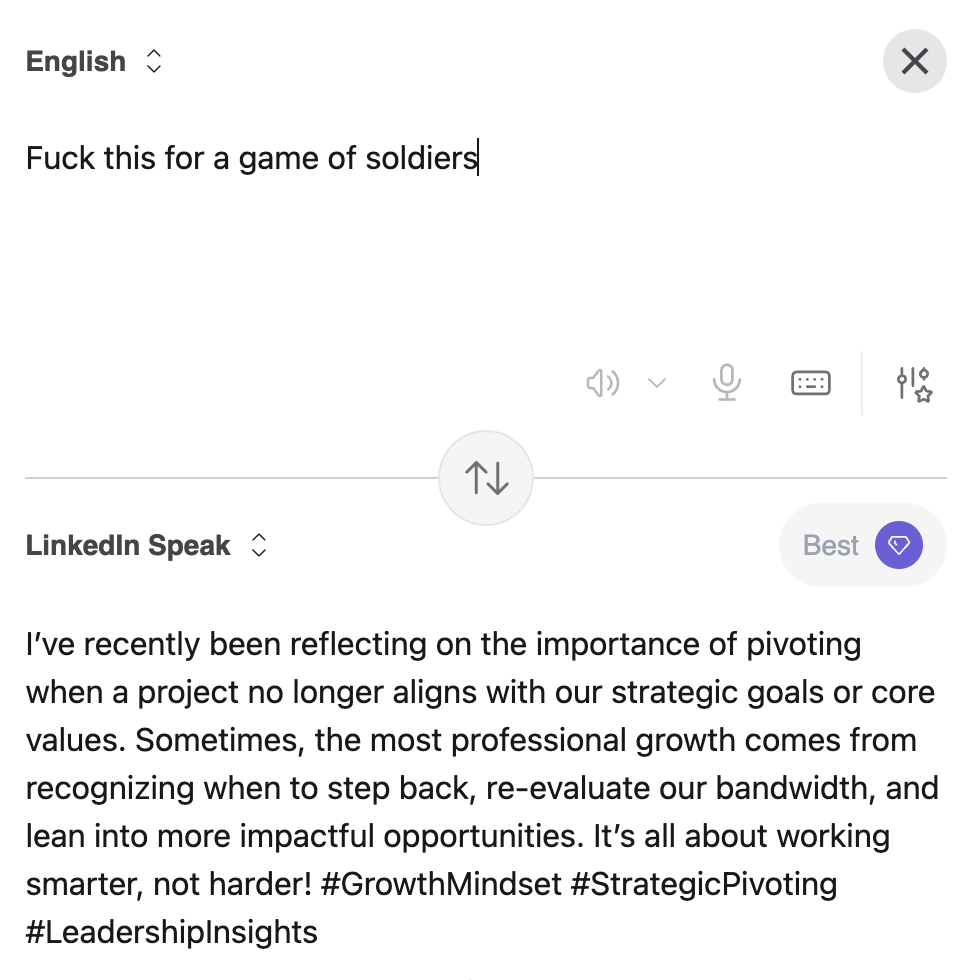Click the LinkedIn Speak language label

point(128,545)
